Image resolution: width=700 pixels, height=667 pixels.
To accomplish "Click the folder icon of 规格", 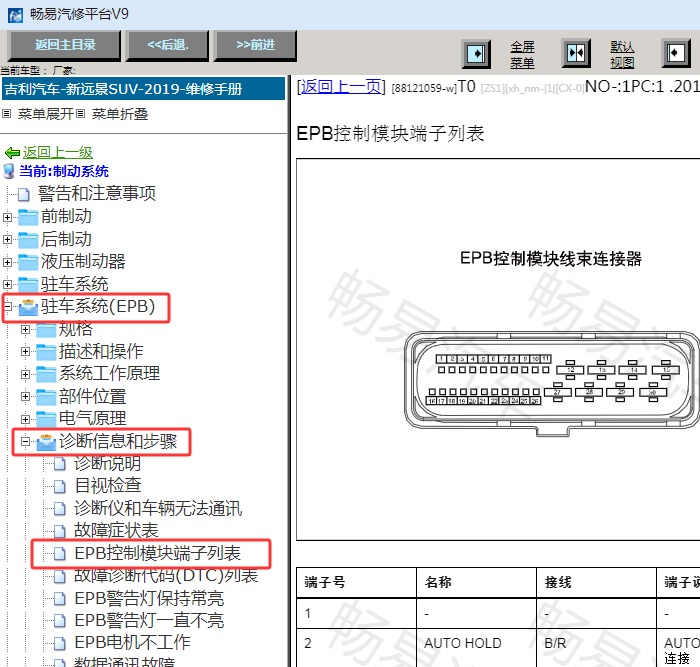I will pyautogui.click(x=46, y=329).
